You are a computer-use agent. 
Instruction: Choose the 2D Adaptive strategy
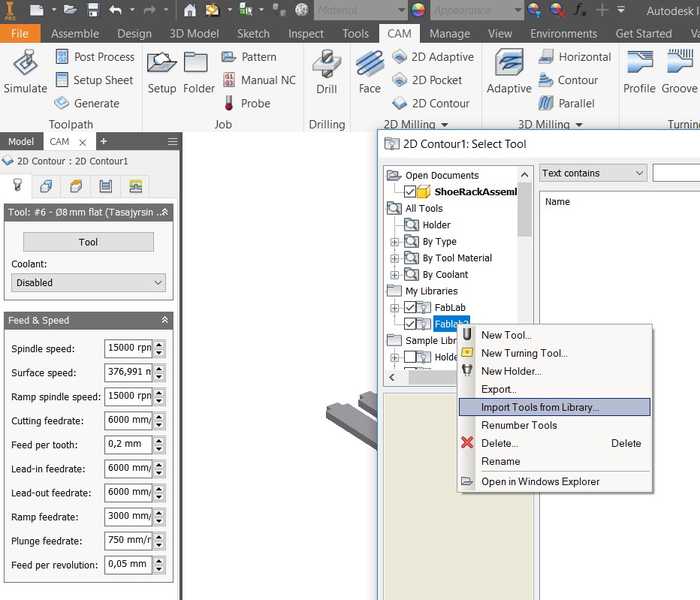(x=433, y=57)
